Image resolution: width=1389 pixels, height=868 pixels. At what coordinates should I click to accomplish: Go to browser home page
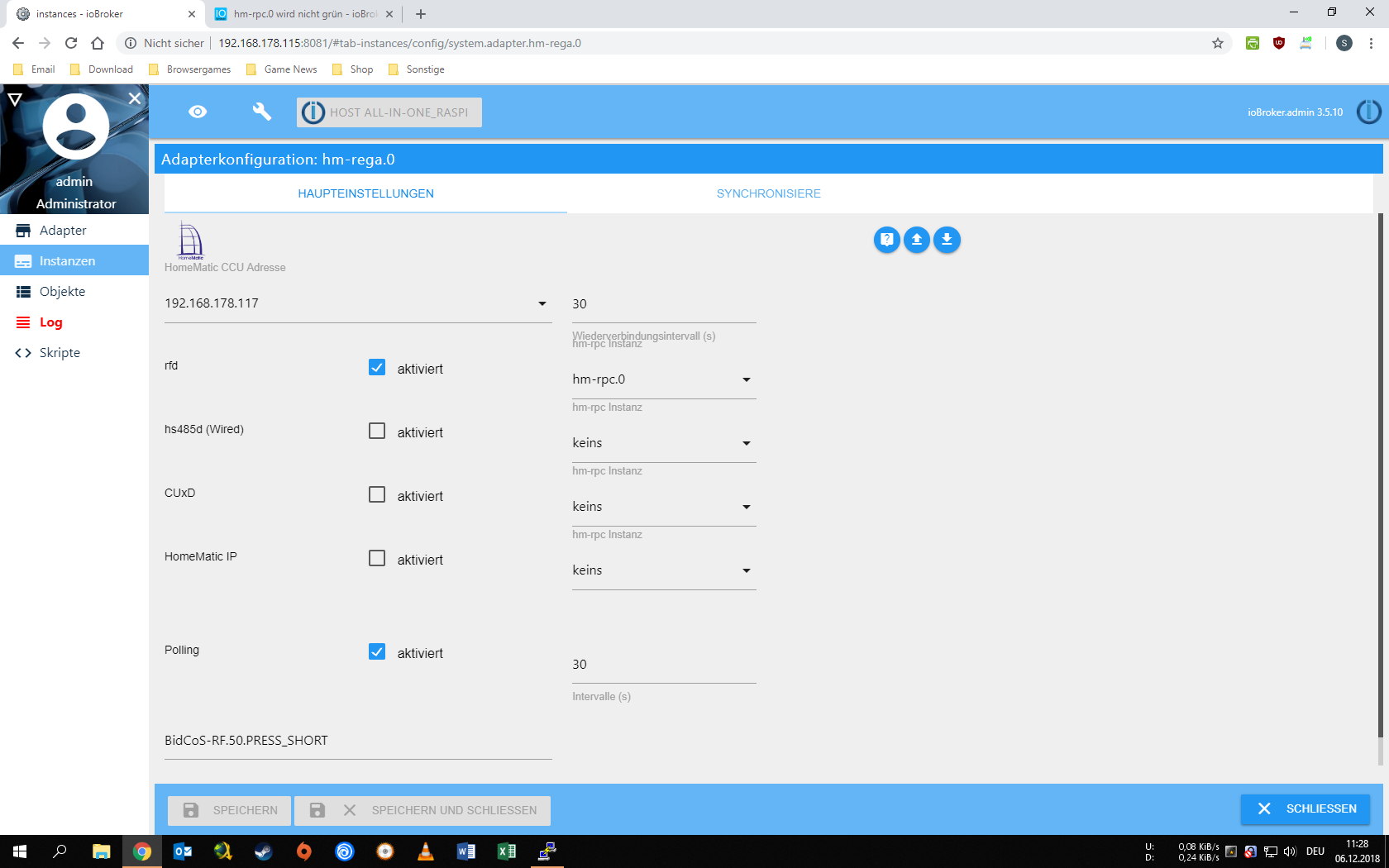pos(98,43)
